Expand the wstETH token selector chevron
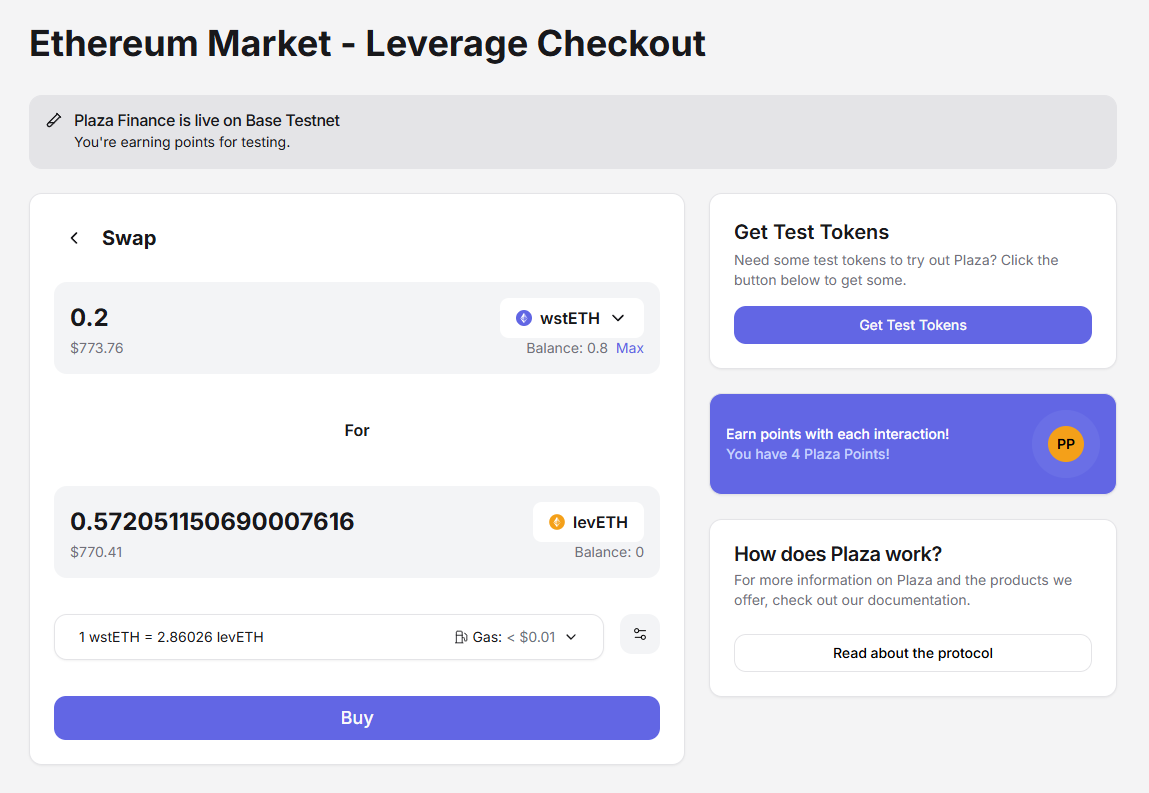Screen dimensions: 1149x793 point(618,318)
